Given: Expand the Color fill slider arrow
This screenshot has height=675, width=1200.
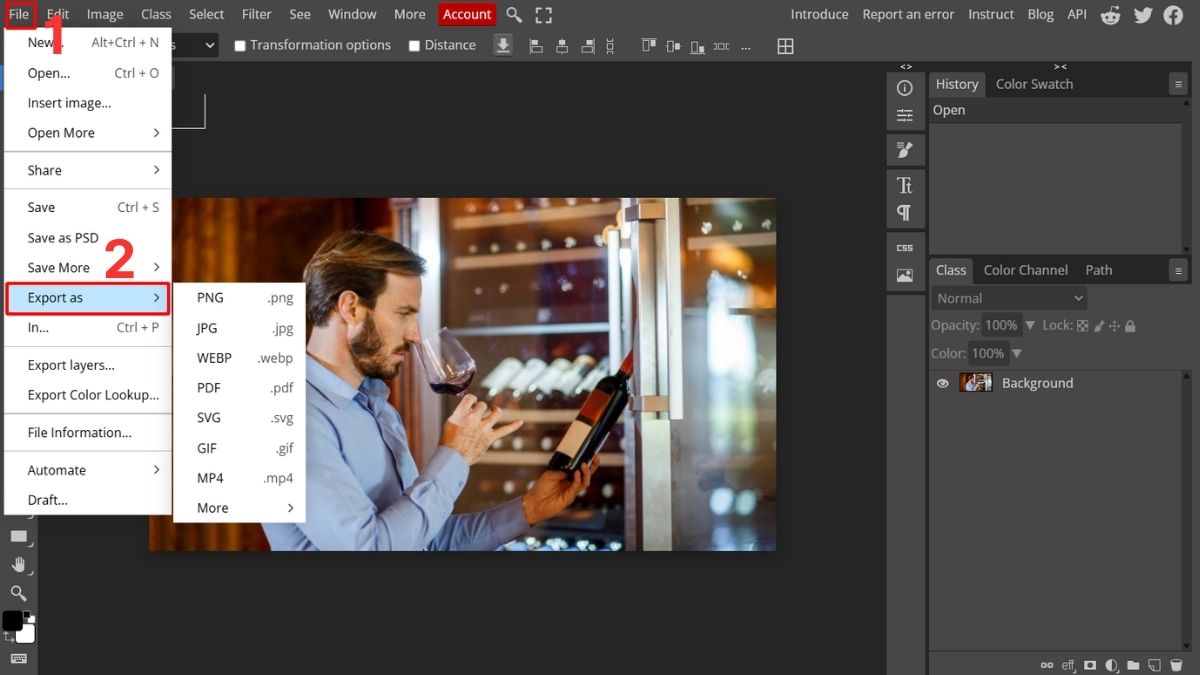Looking at the screenshot, I should click(x=1017, y=353).
